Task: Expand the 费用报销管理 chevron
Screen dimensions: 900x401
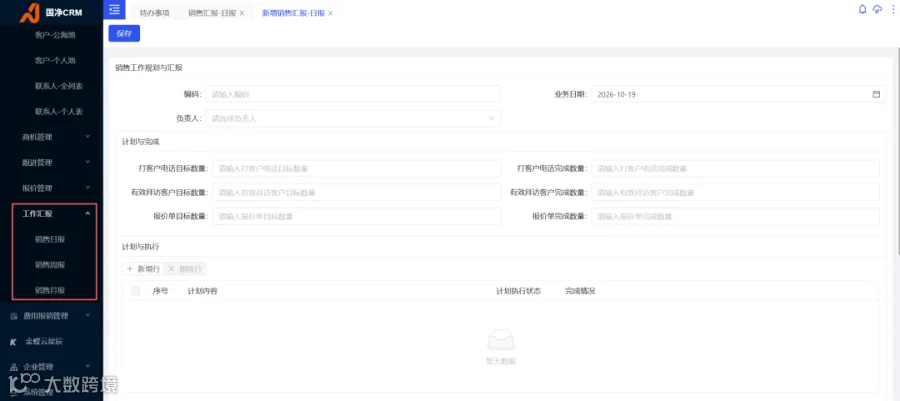Action: point(88,316)
